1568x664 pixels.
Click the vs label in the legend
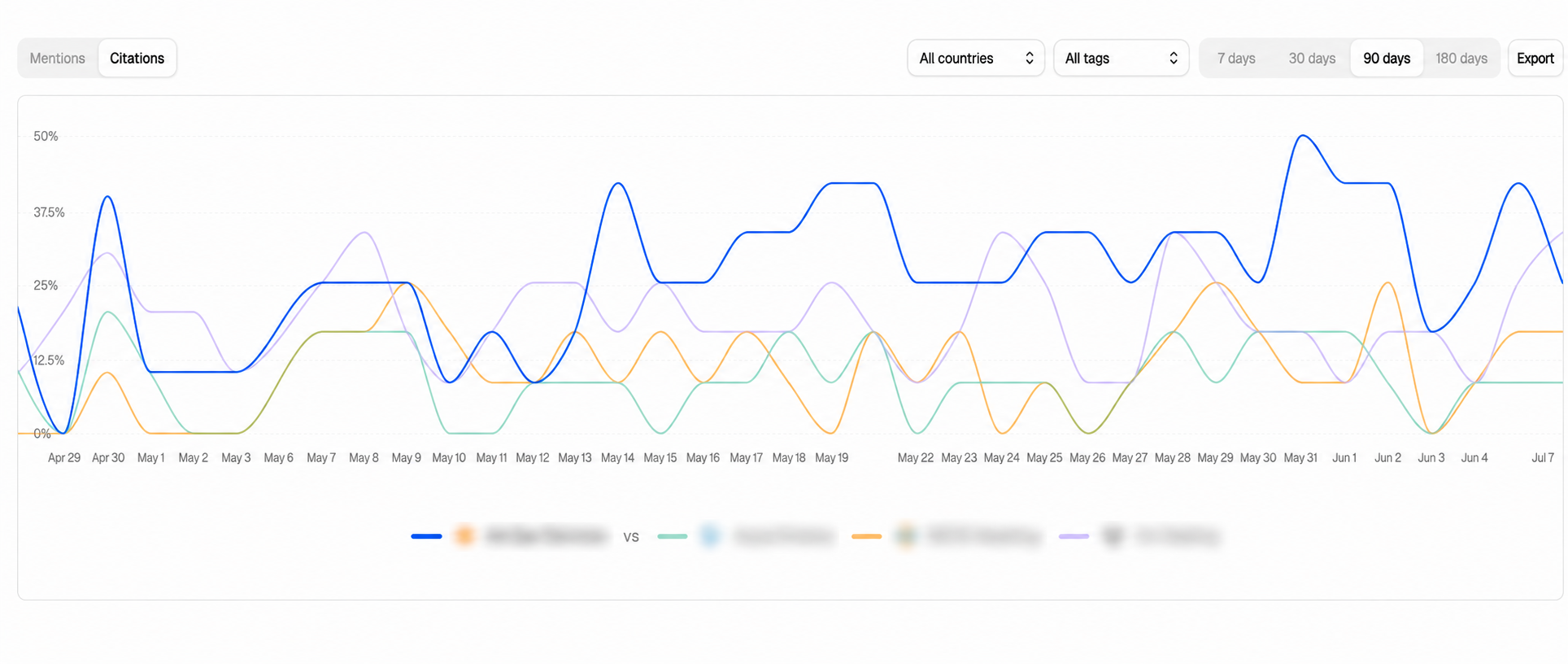coord(631,537)
